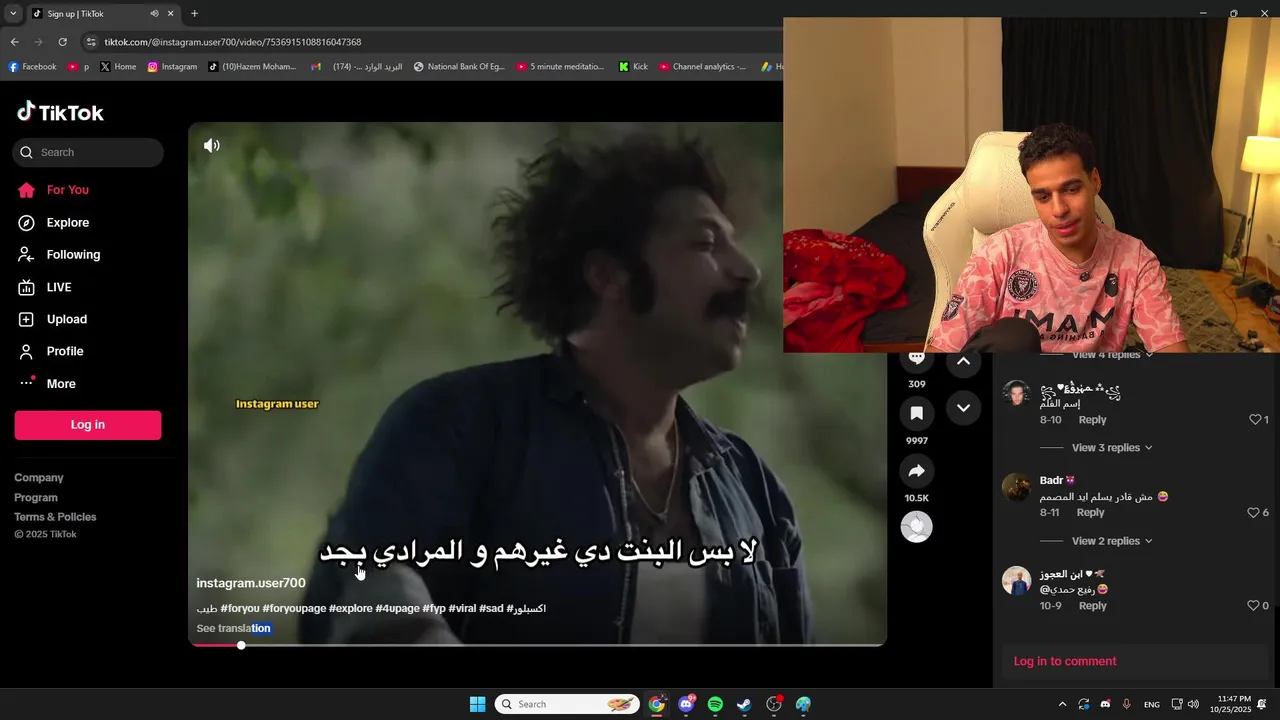Open Spotify from the taskbar
1280x720 pixels.
pyautogui.click(x=715, y=704)
